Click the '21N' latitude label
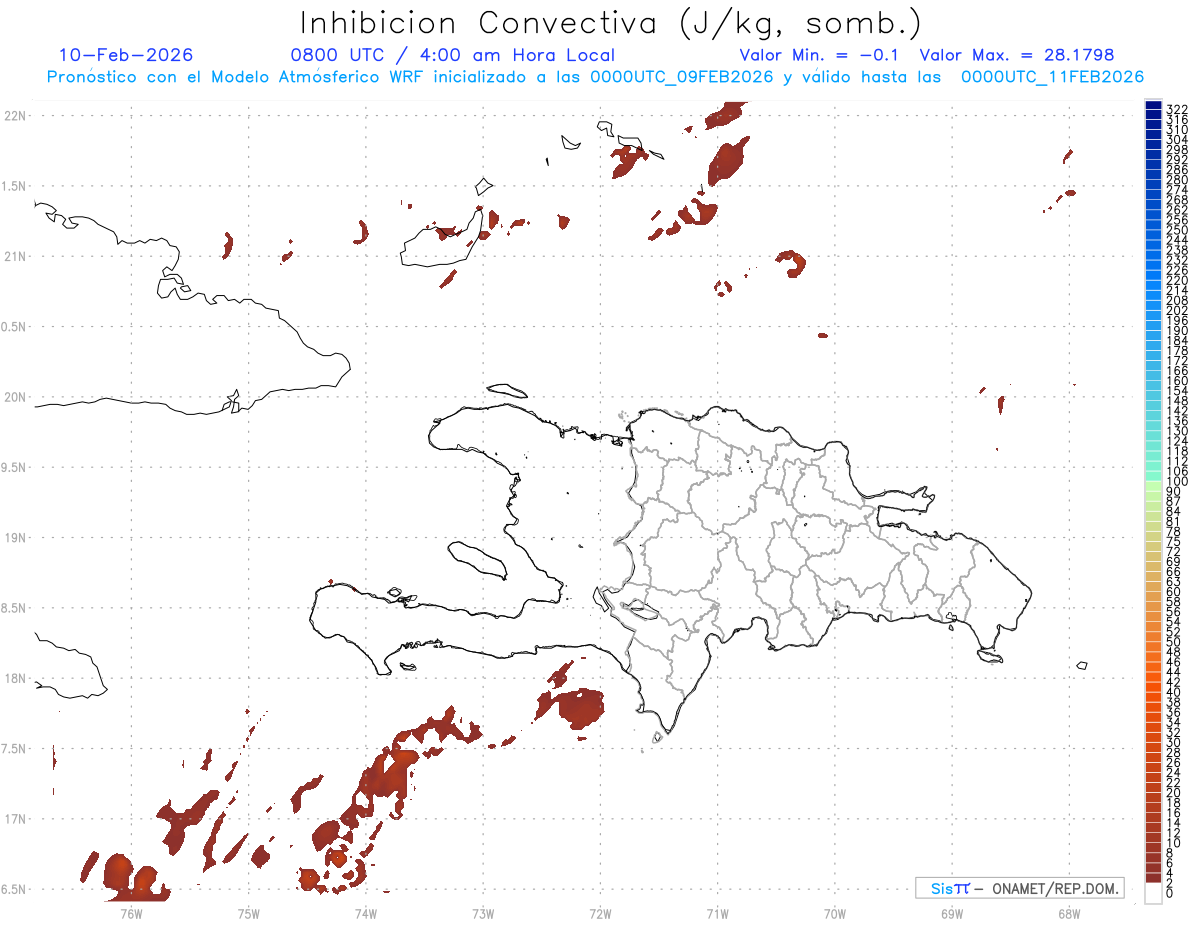The image size is (1200, 927). (15, 256)
